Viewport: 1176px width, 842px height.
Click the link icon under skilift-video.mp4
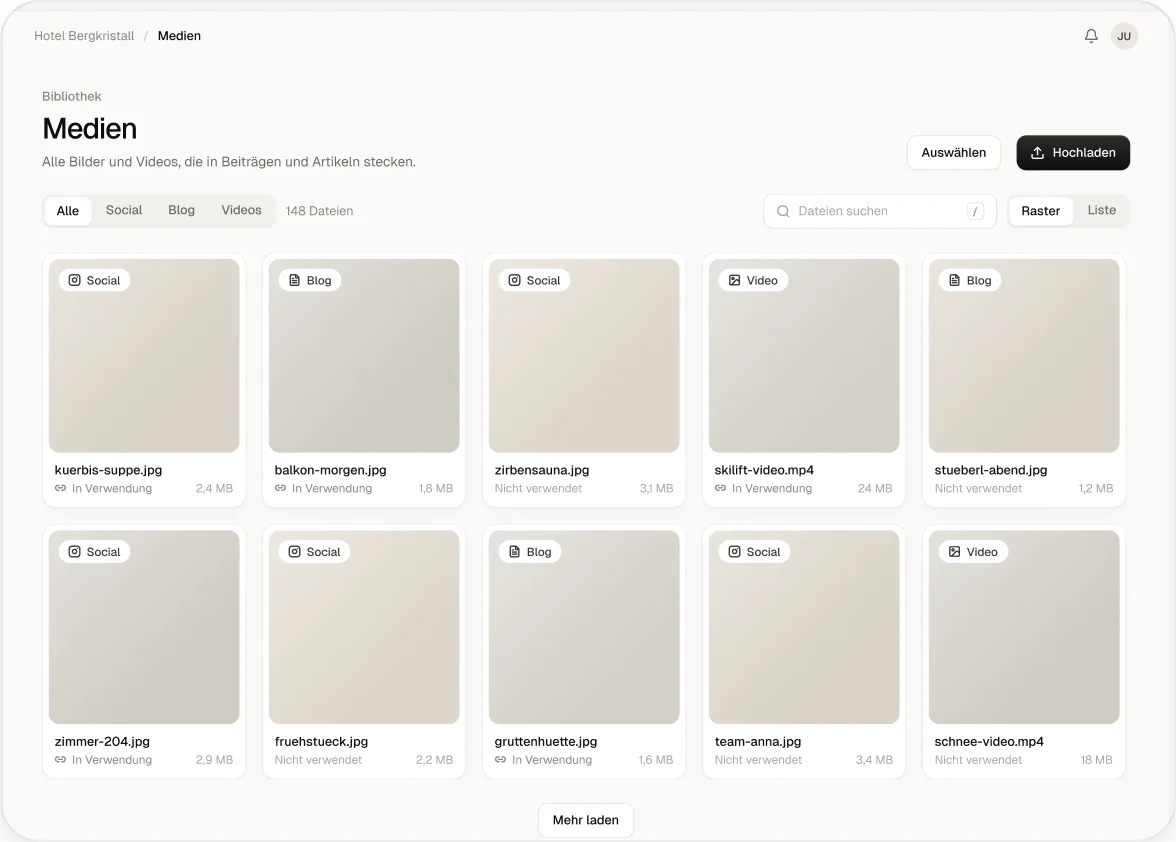pyautogui.click(x=721, y=488)
